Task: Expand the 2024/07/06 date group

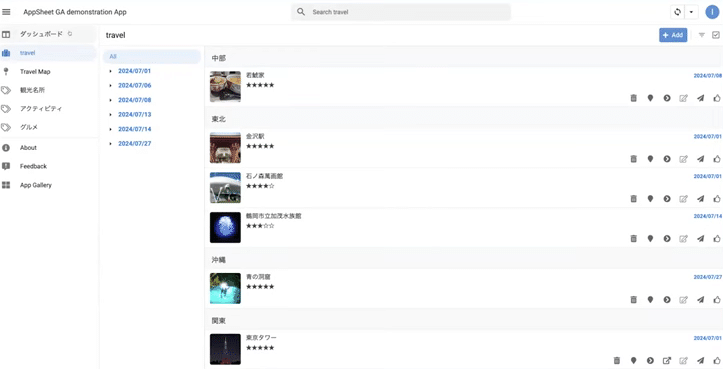Action: click(x=111, y=86)
